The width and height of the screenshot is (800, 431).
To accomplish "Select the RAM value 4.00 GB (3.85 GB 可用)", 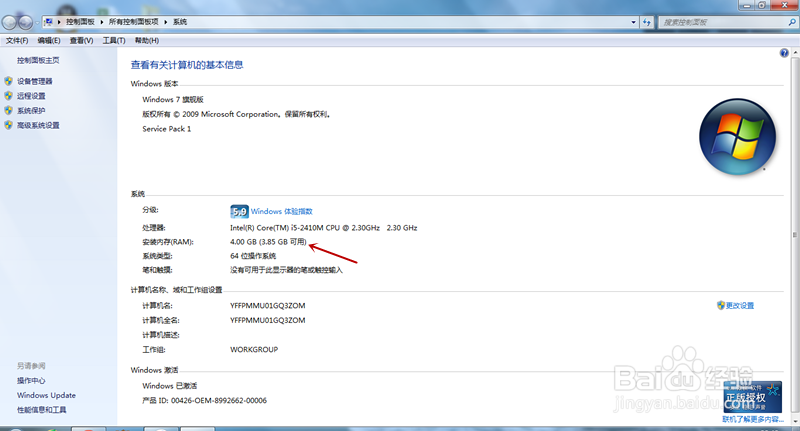I will tap(268, 242).
